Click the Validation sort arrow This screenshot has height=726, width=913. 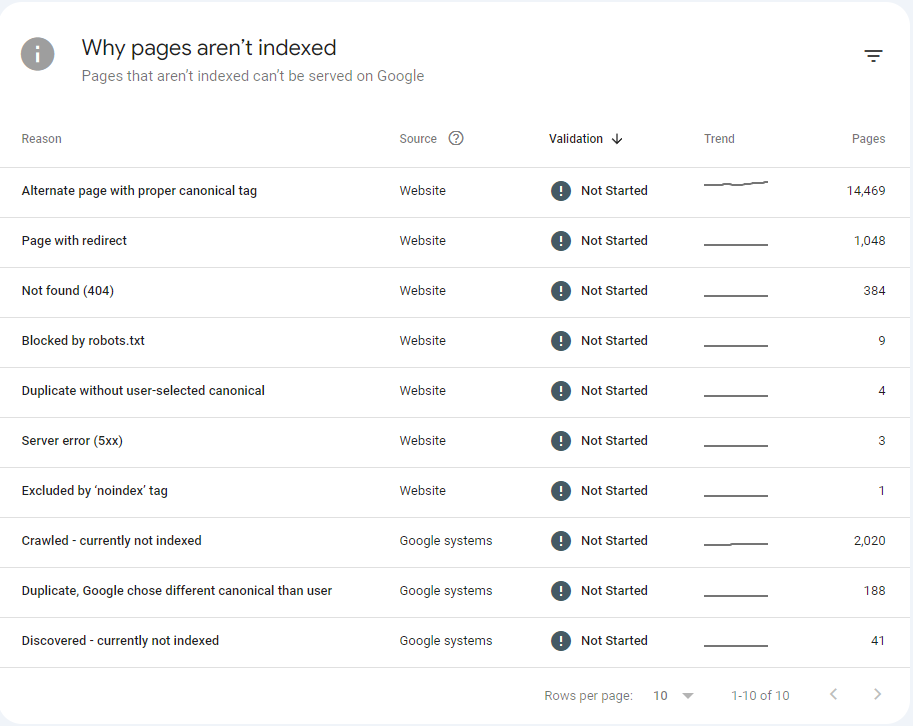coord(617,139)
